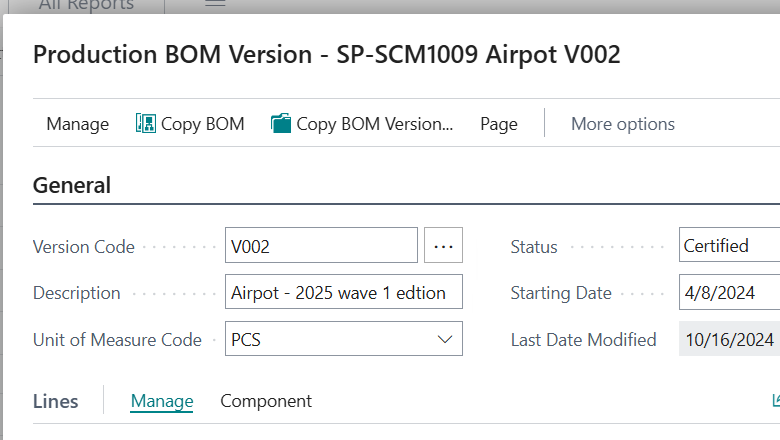
Task: Expand the Unit of Measure Code dropdown arrow
Action: pos(445,339)
